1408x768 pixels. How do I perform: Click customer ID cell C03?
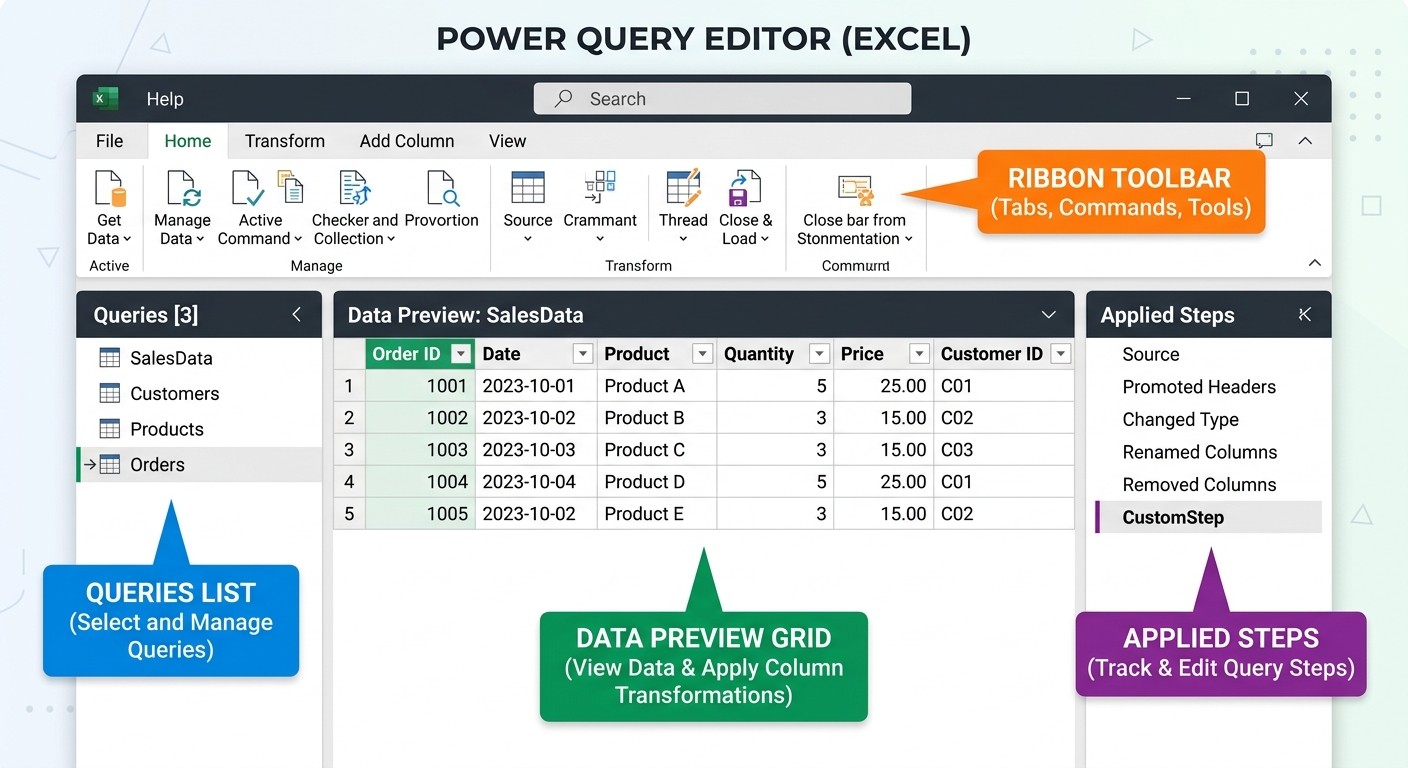(x=1004, y=450)
